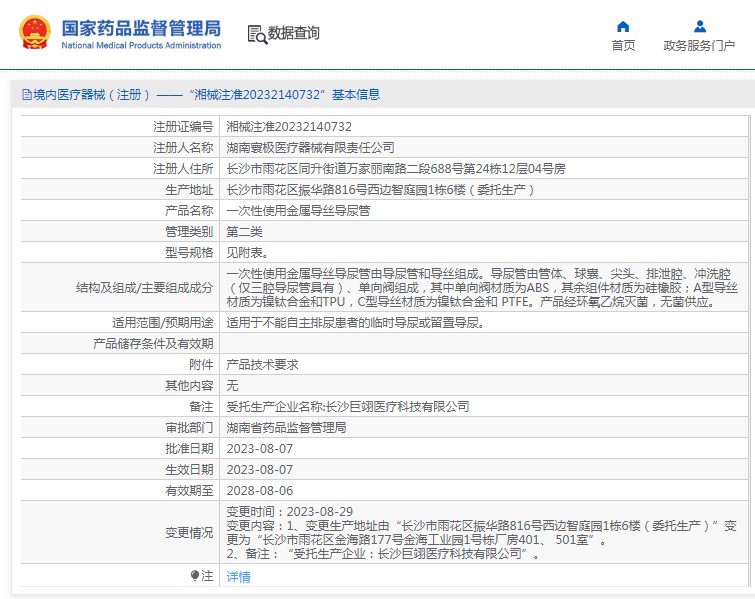Open the 详情 link in the 注 row

238,577
